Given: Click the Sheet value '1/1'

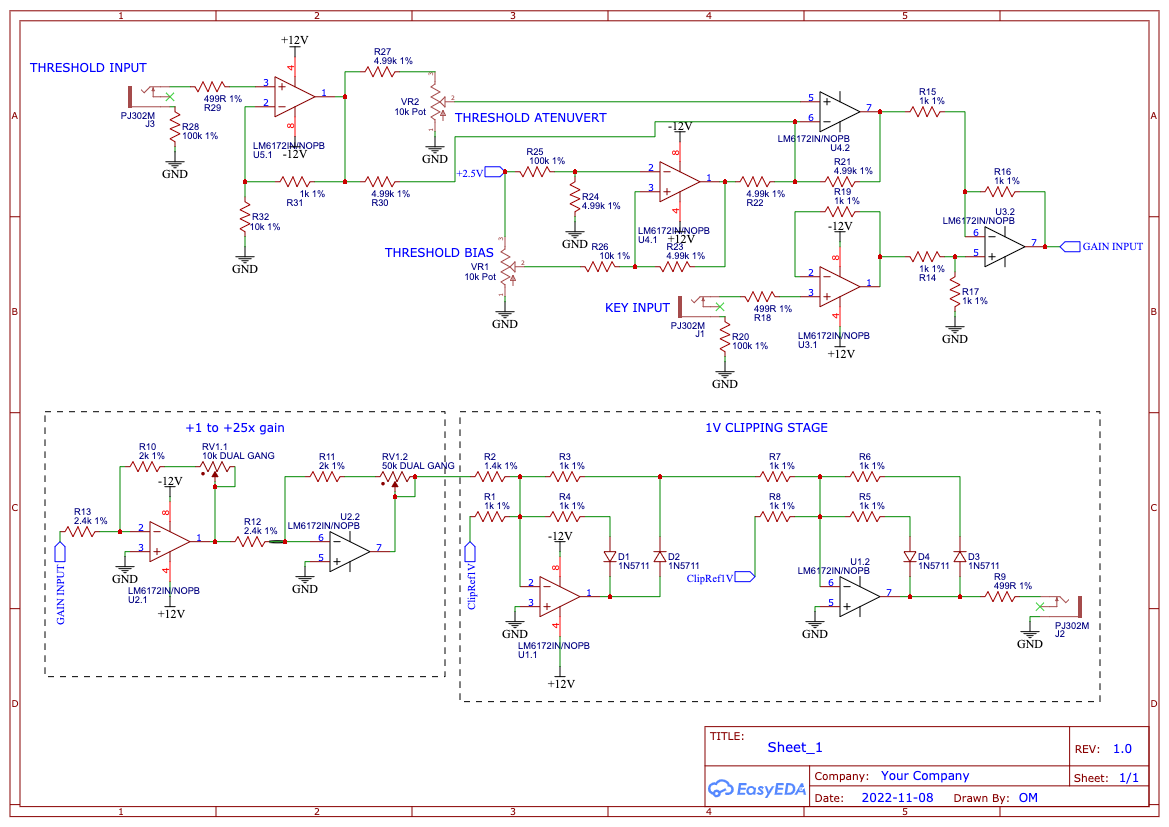Looking at the screenshot, I should [1129, 778].
